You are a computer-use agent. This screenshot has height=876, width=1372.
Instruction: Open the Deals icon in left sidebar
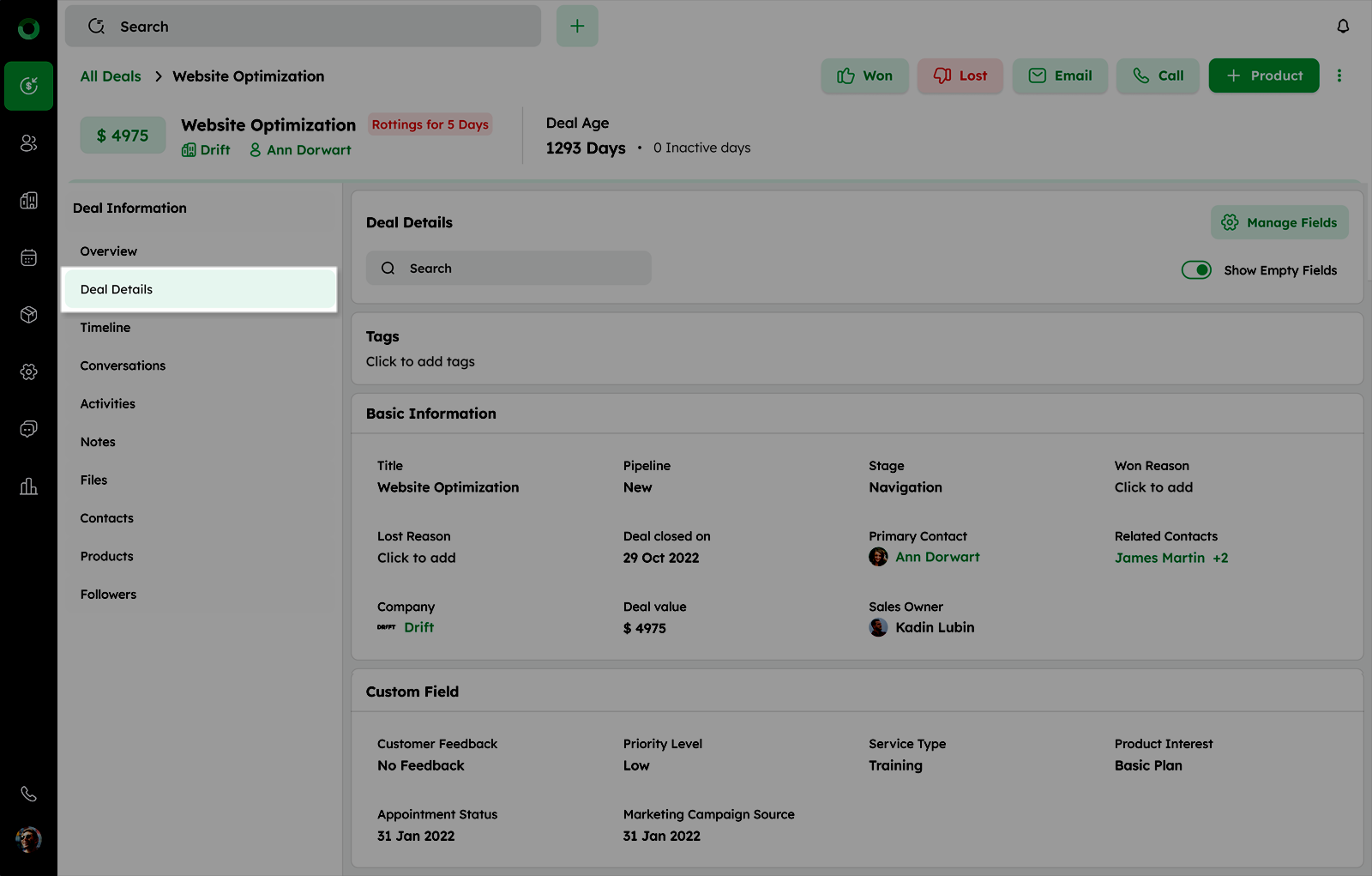(28, 86)
